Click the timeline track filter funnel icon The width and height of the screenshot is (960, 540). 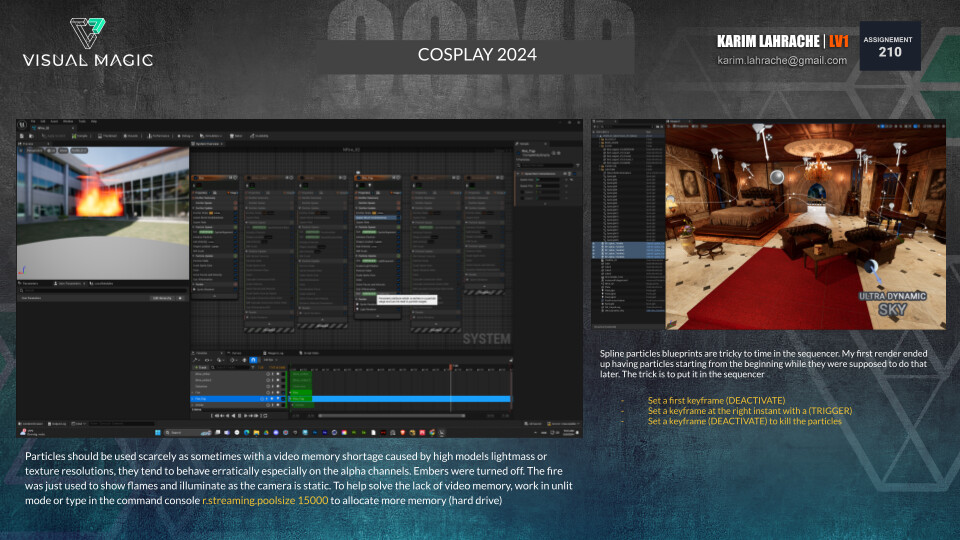pyautogui.click(x=253, y=367)
